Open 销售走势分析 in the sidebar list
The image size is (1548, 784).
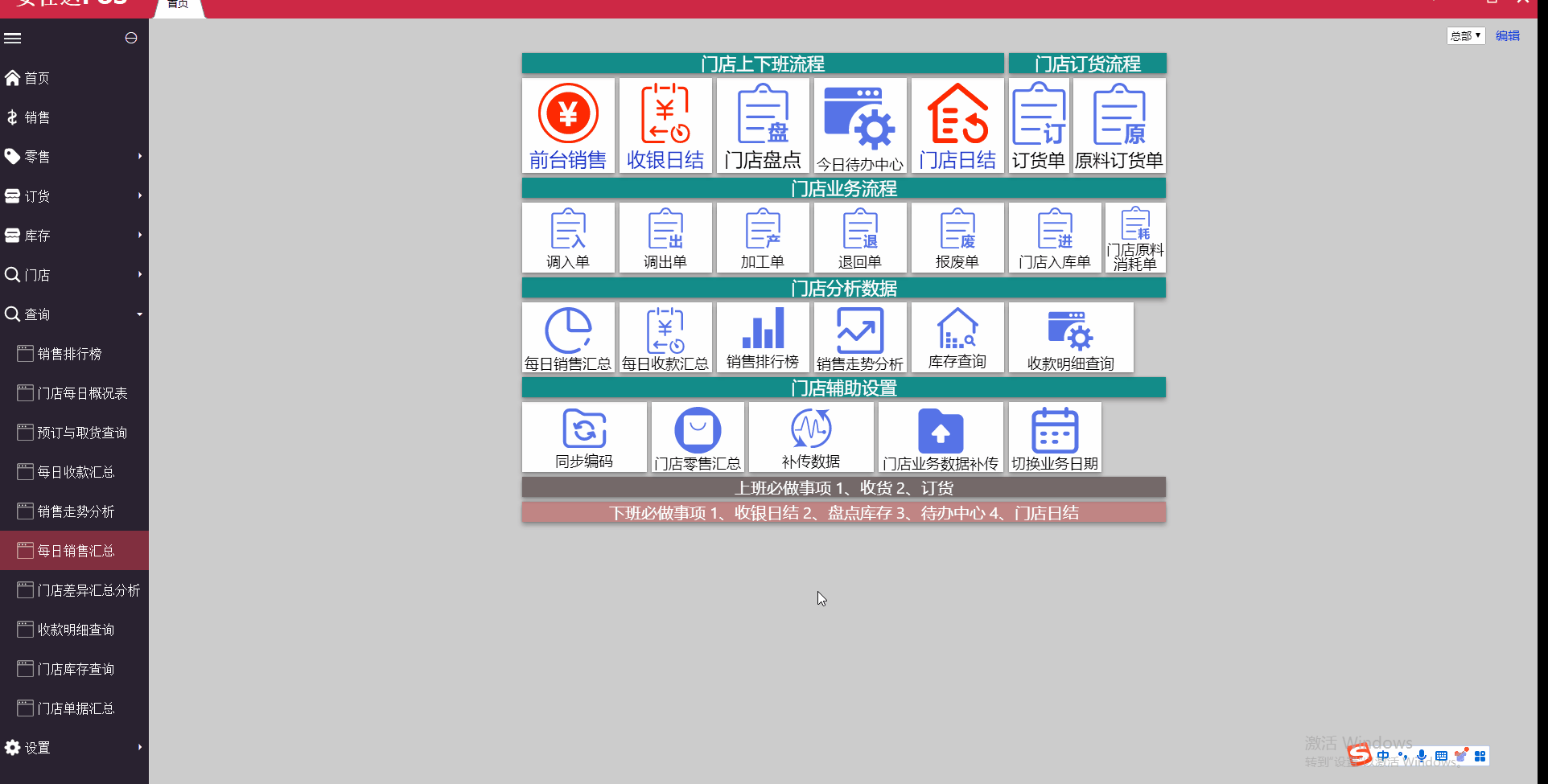click(x=74, y=511)
